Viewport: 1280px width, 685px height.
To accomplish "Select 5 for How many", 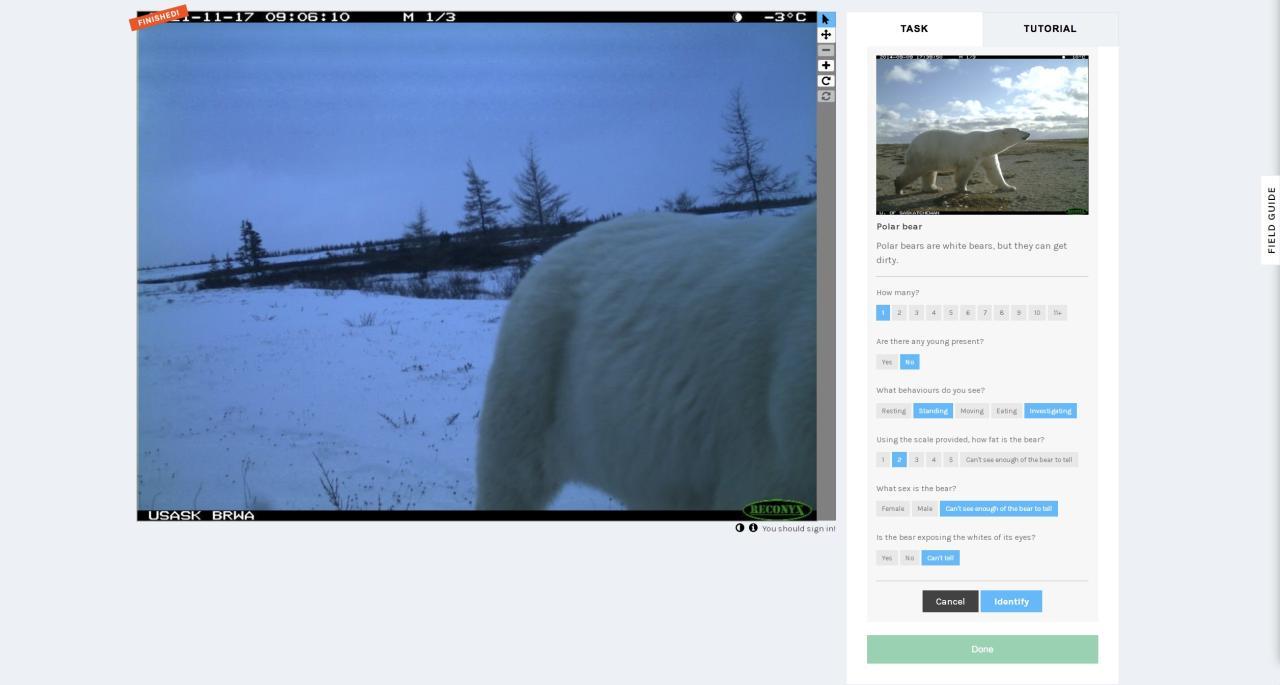I will pos(950,313).
